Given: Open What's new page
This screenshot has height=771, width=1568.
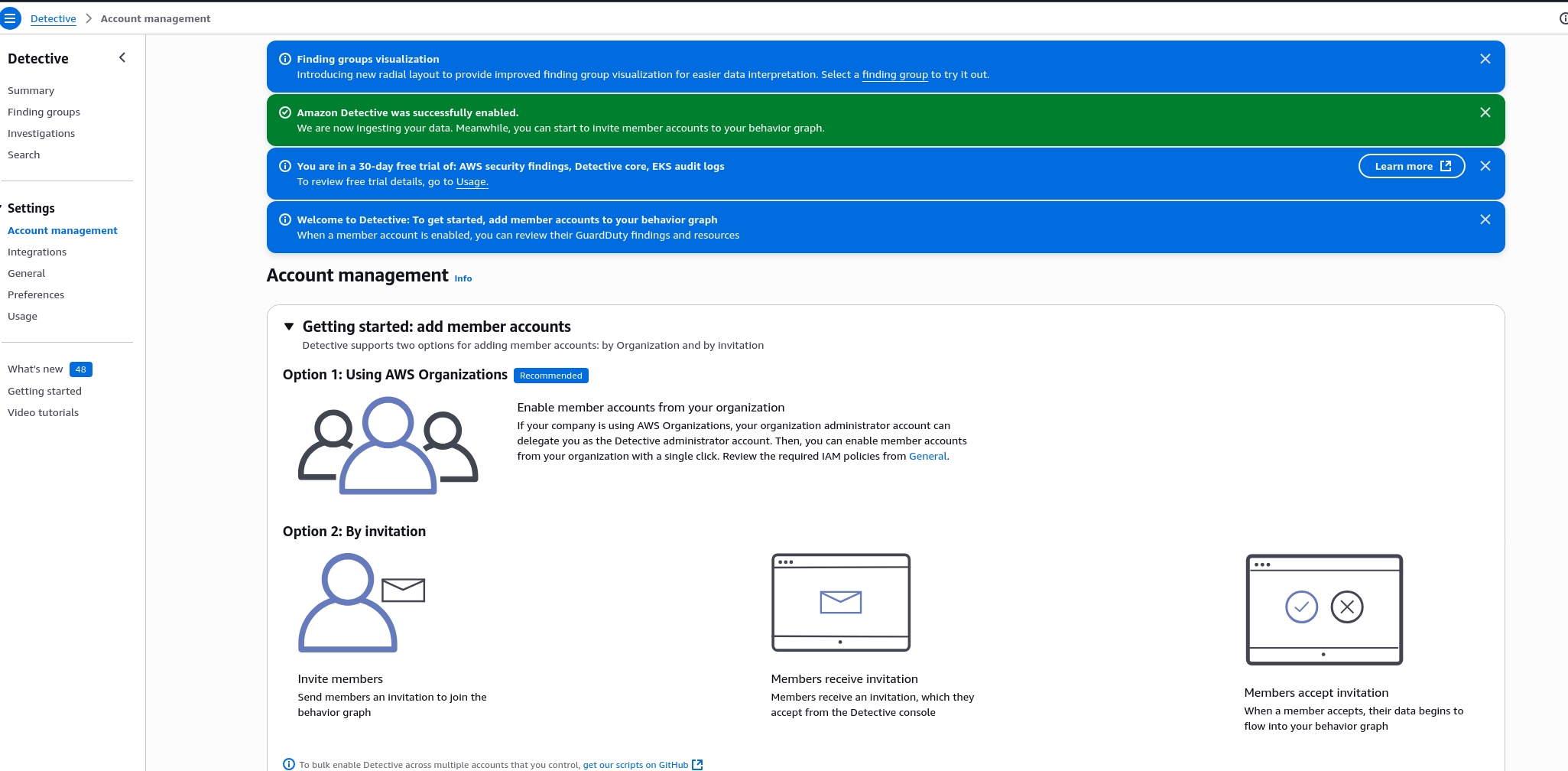Looking at the screenshot, I should coord(35,369).
